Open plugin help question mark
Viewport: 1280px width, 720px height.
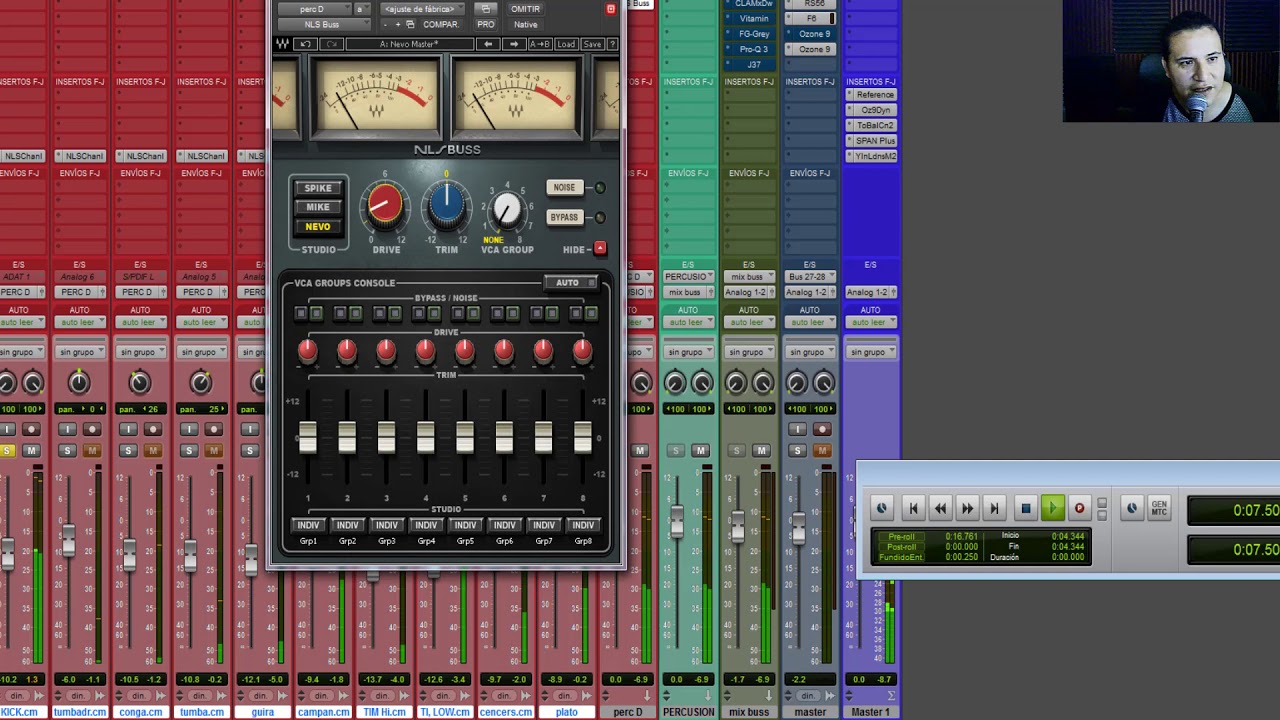pos(612,44)
